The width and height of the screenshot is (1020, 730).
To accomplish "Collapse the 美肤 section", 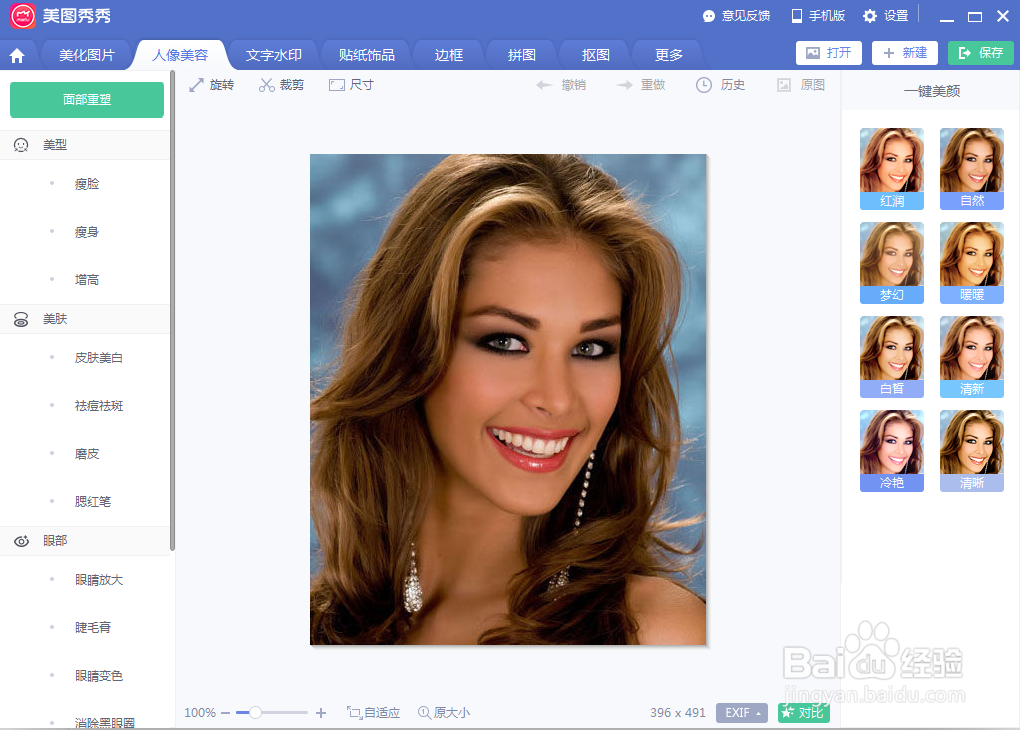I will click(x=85, y=319).
